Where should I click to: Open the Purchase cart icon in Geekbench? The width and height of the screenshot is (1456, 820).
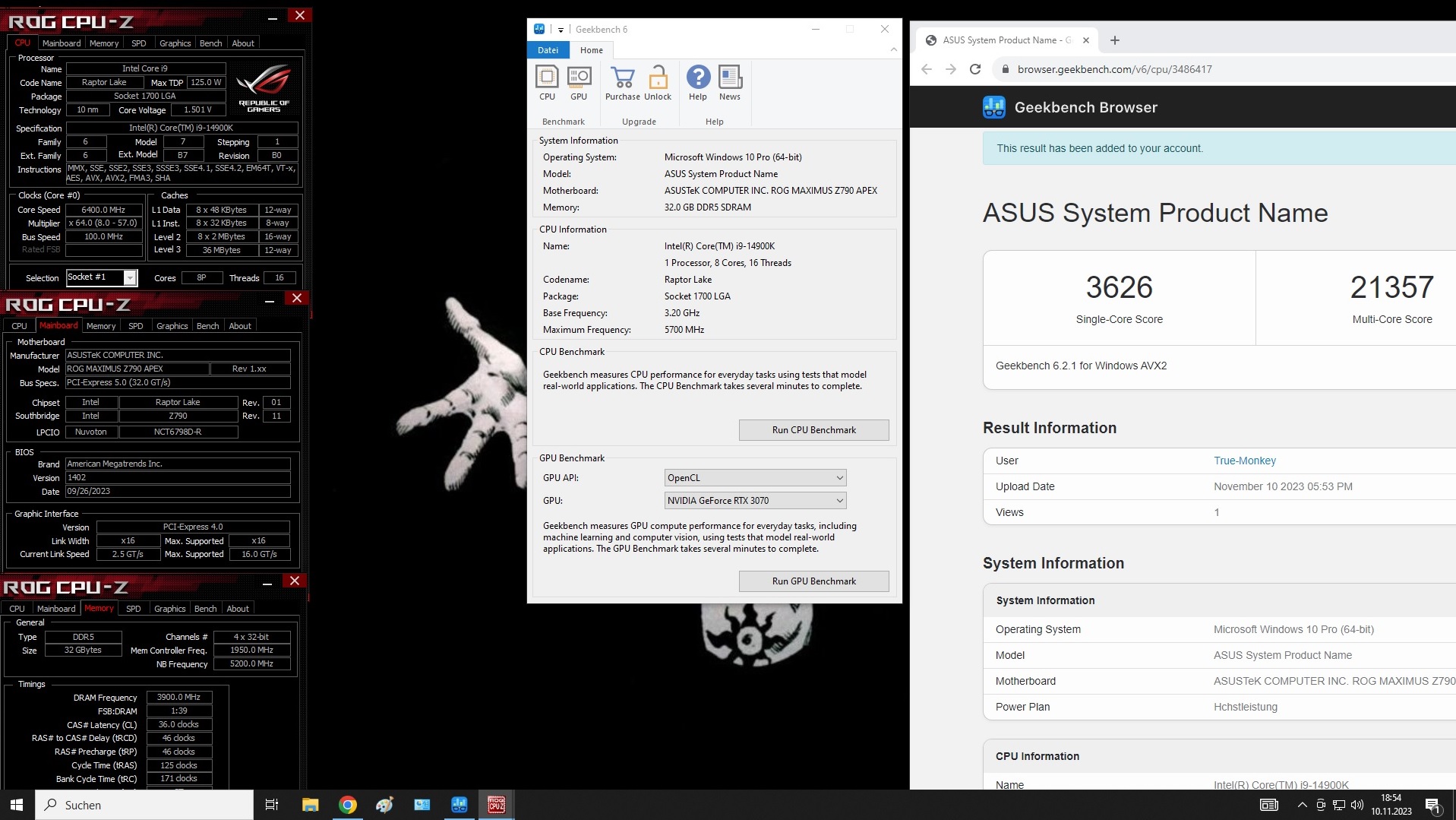coord(623,77)
